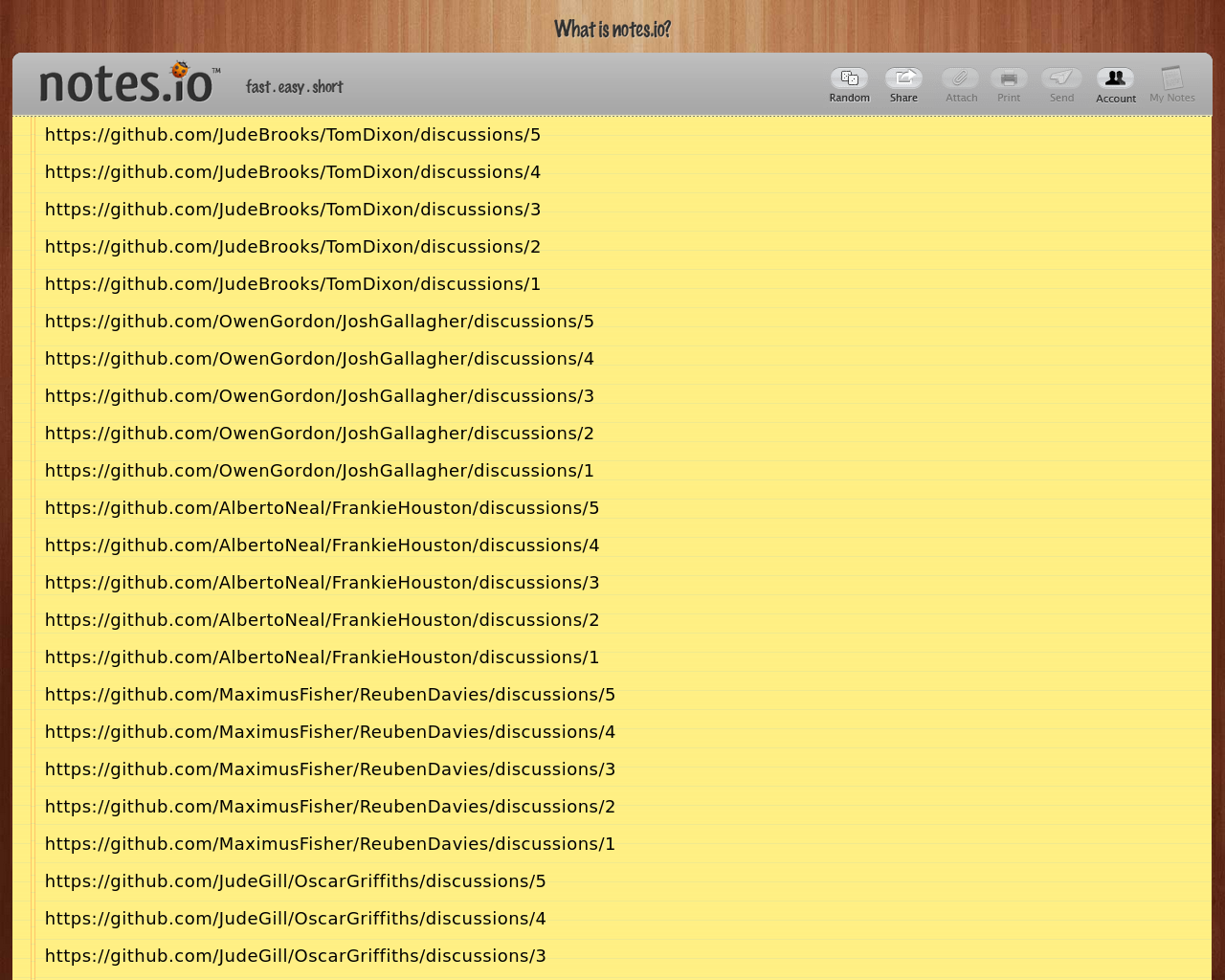
Task: Click AlbertoNeal/FrankieHouston discussions/2 line
Action: tap(323, 620)
